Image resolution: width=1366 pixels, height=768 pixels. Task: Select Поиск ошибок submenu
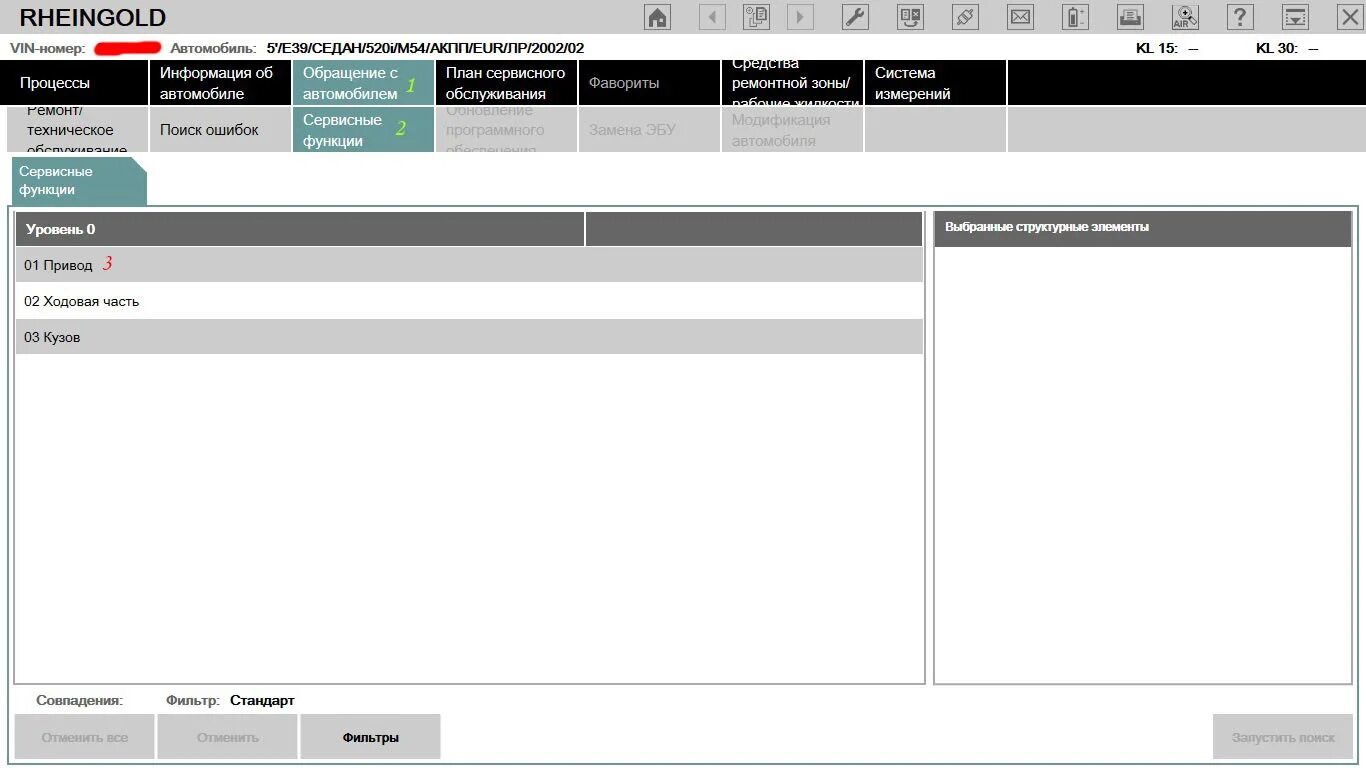[220, 129]
